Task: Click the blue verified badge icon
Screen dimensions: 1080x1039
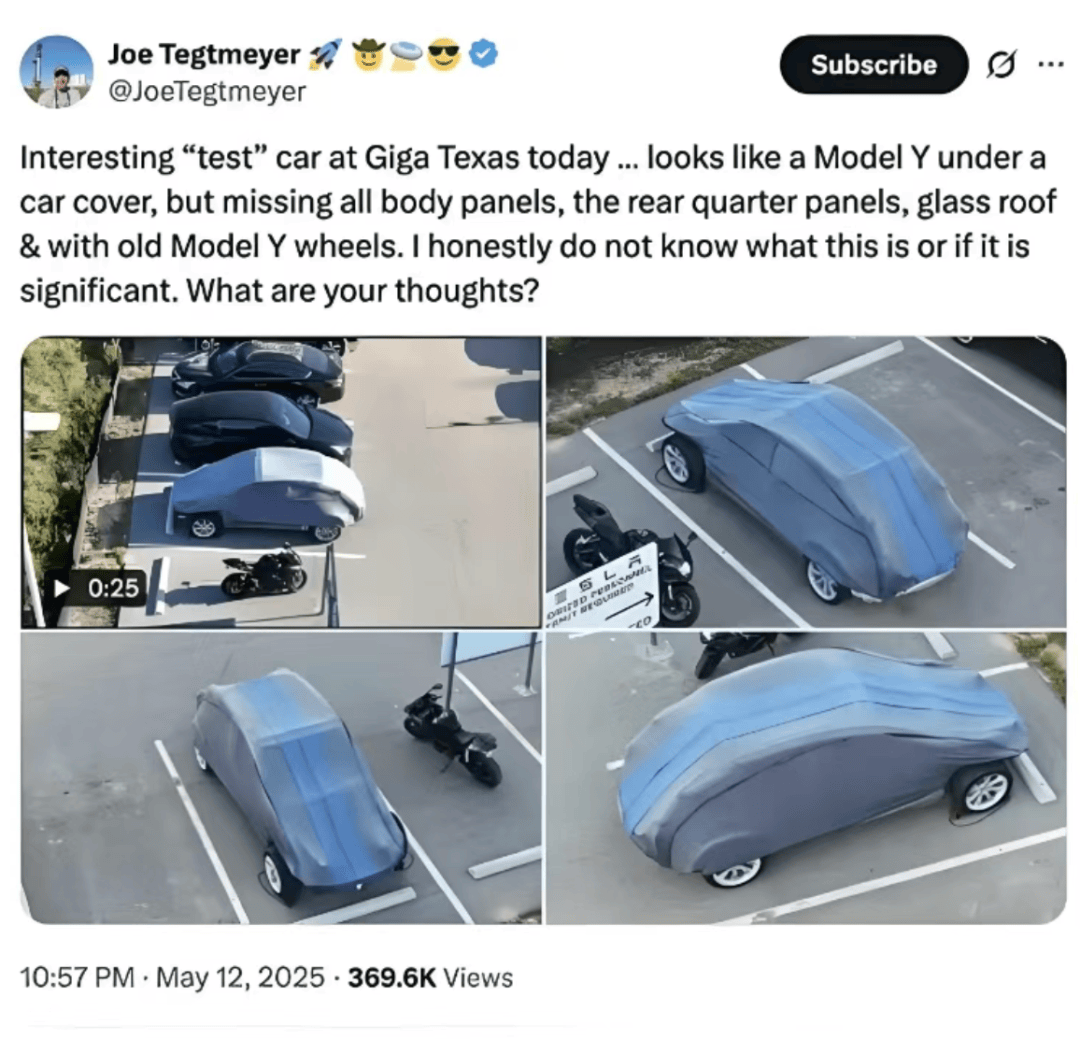Action: click(x=483, y=54)
